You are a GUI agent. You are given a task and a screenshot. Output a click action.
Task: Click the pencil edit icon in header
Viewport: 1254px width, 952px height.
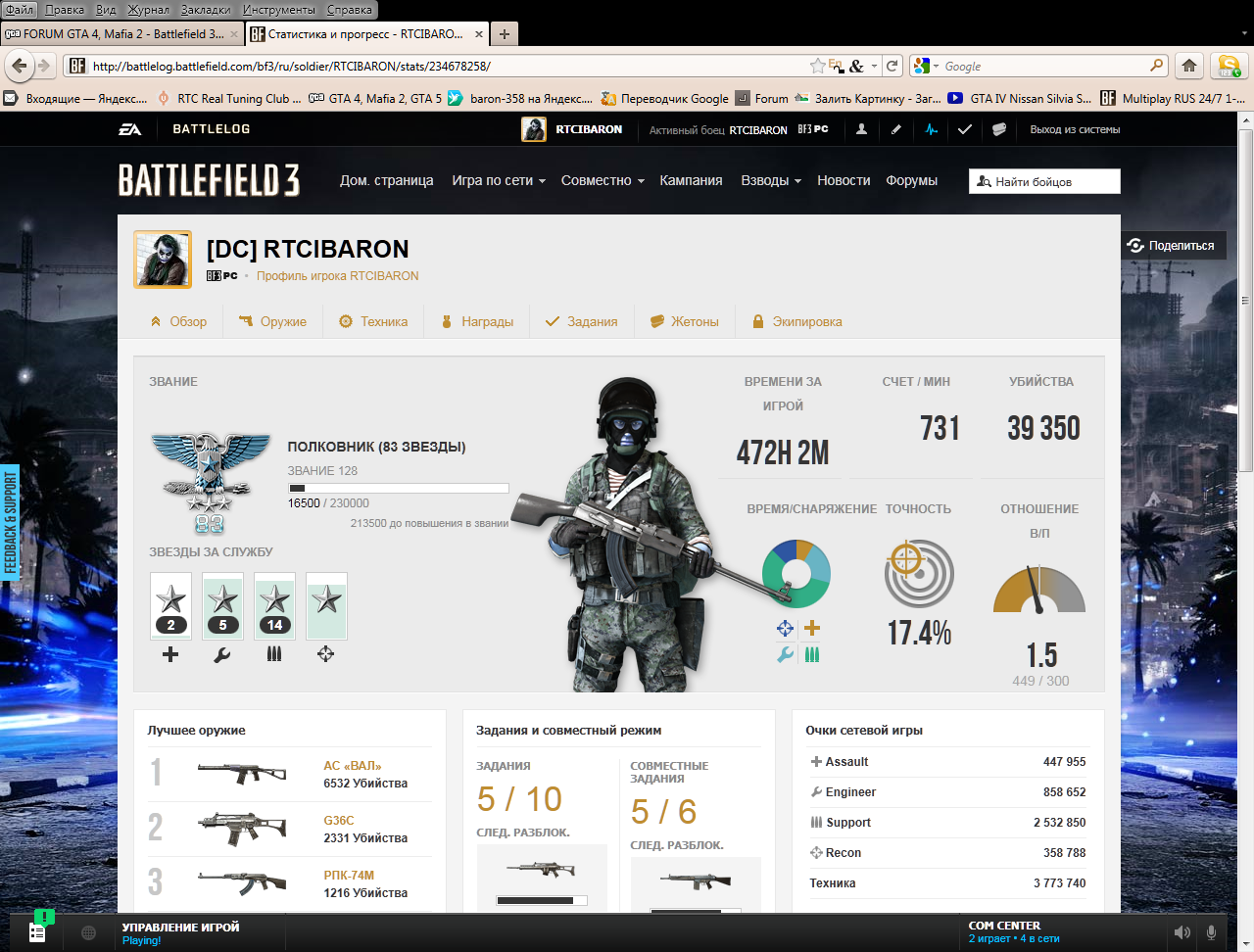(896, 129)
